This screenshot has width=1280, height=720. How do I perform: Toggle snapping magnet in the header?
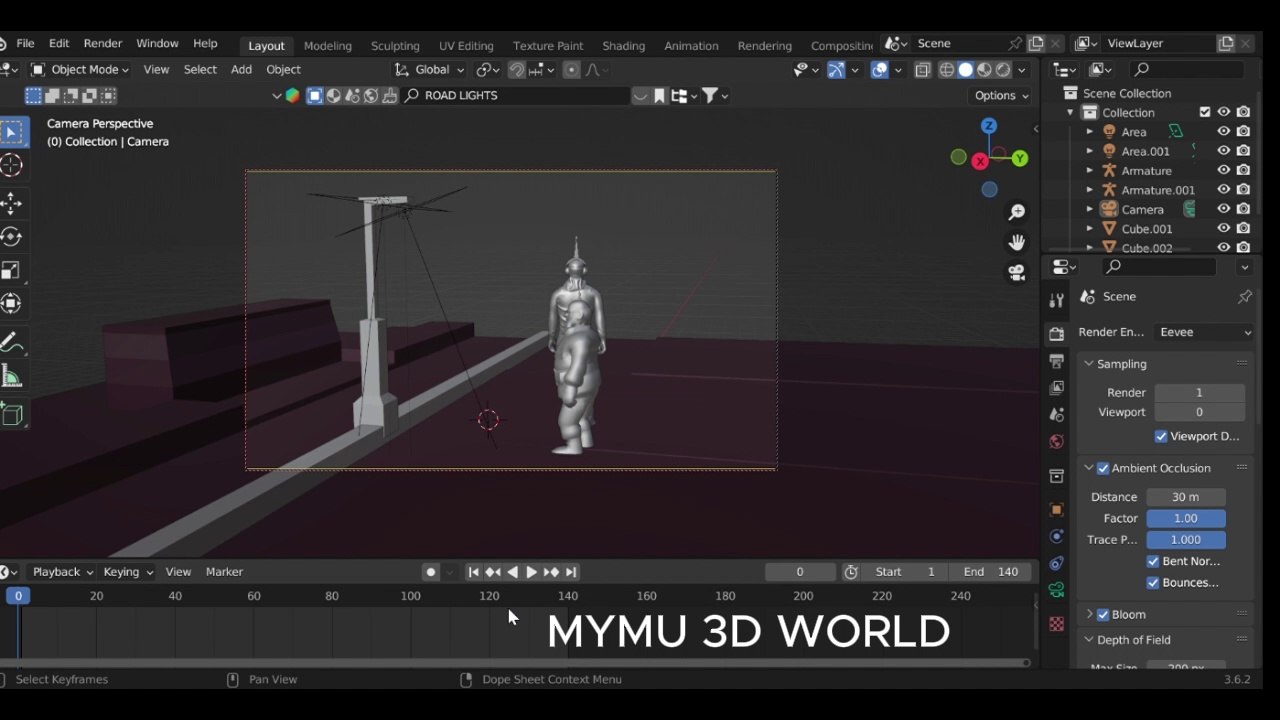click(516, 70)
